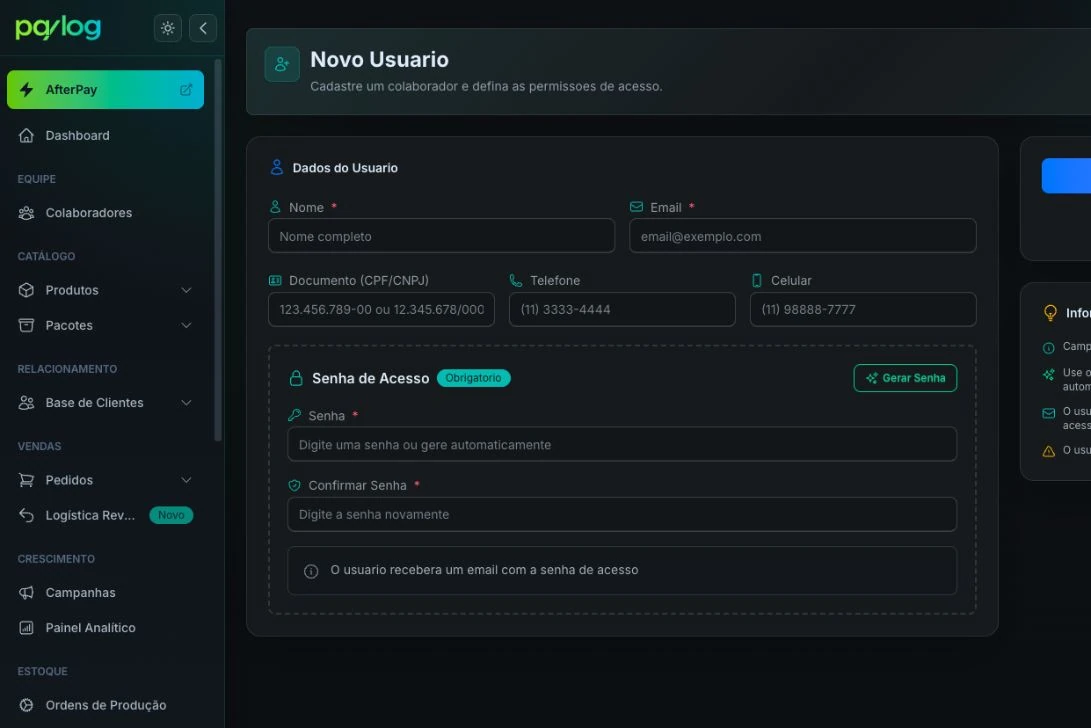Click the sidebar vertical scrollbar
This screenshot has width=1091, height=728.
point(218,251)
